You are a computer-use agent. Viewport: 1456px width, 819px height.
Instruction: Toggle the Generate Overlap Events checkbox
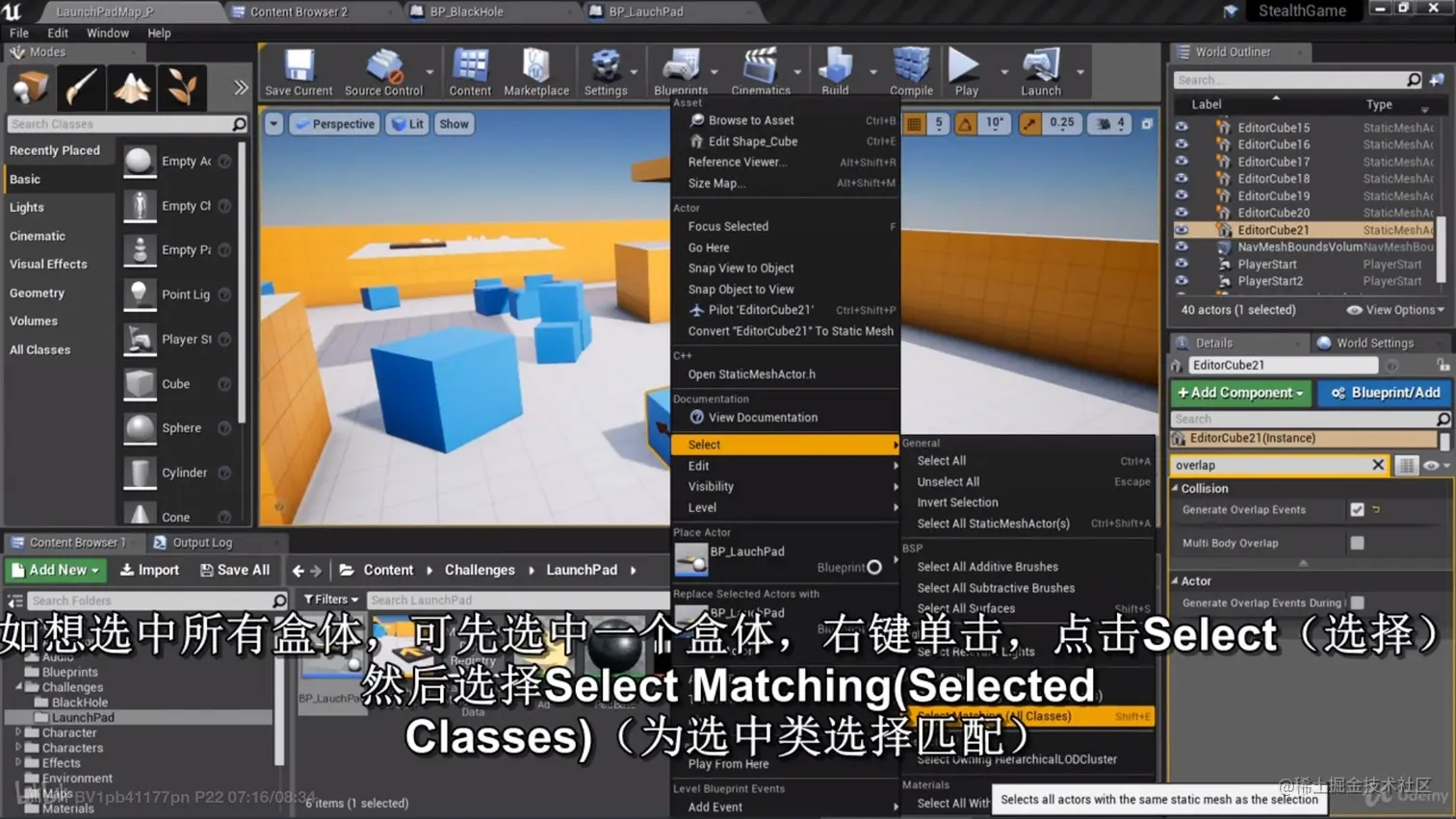tap(1357, 510)
